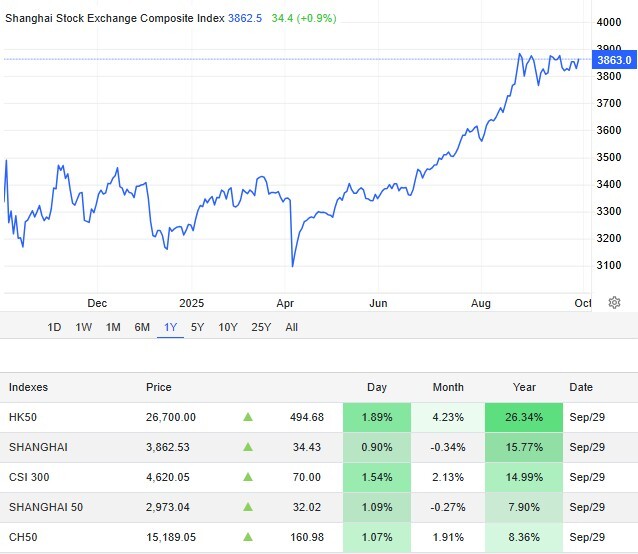Image resolution: width=638 pixels, height=554 pixels.
Task: Click green up arrow in SHANGHAI row
Action: (x=248, y=447)
